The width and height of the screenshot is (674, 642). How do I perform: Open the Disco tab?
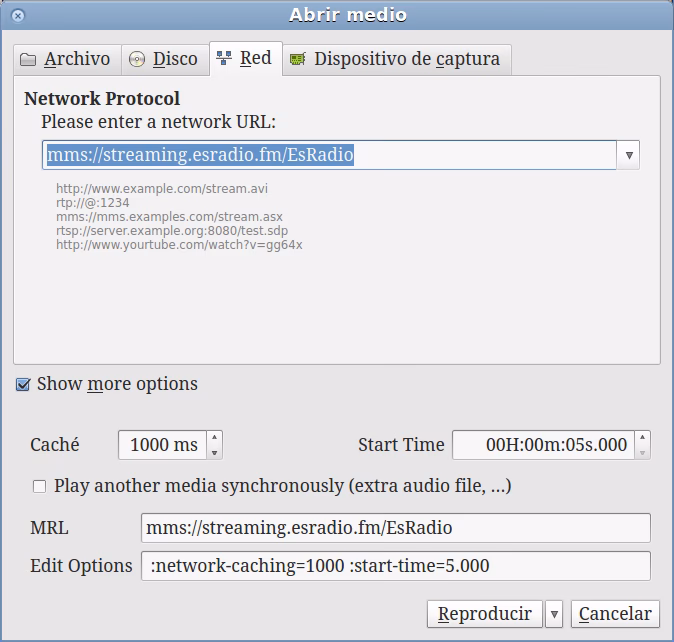tap(165, 59)
